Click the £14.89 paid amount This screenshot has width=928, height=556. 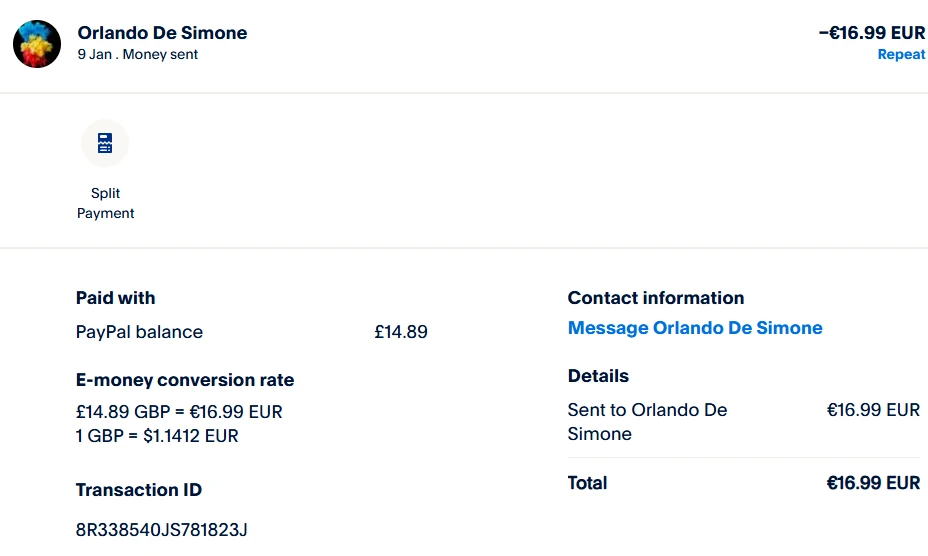point(401,332)
